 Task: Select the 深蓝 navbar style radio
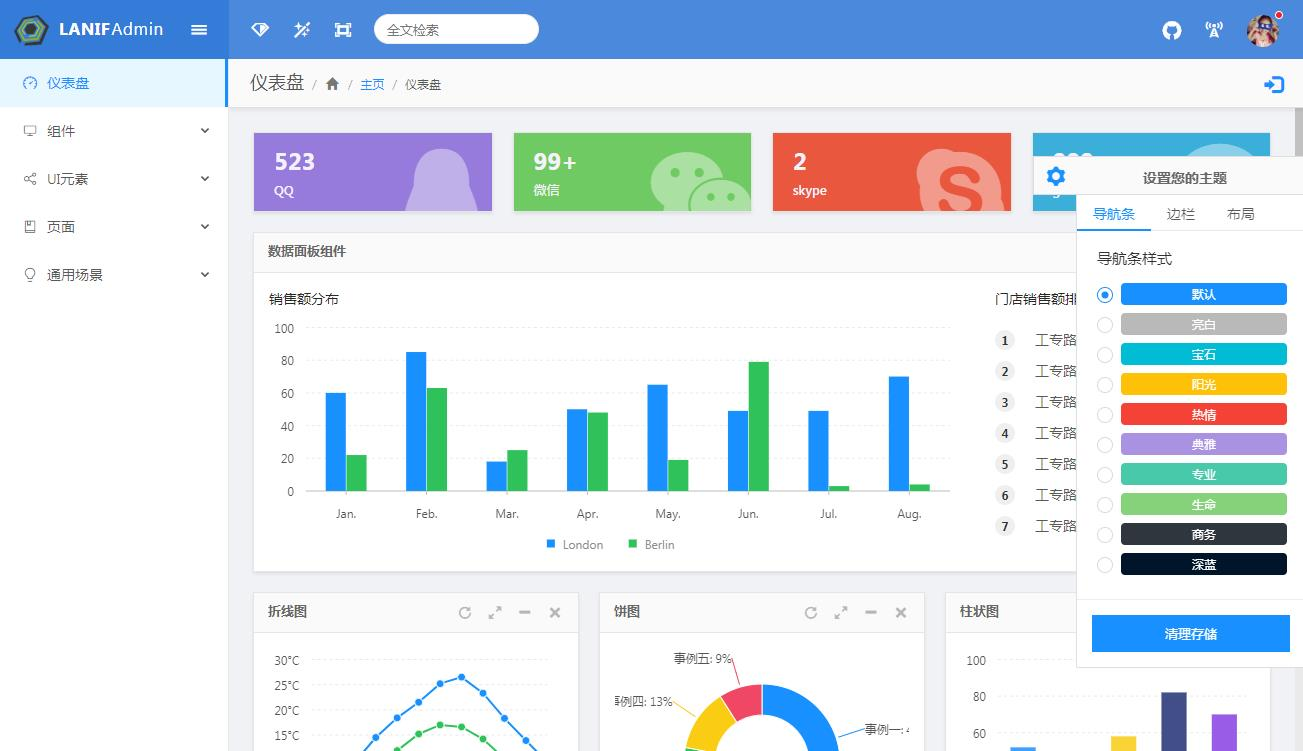1105,565
